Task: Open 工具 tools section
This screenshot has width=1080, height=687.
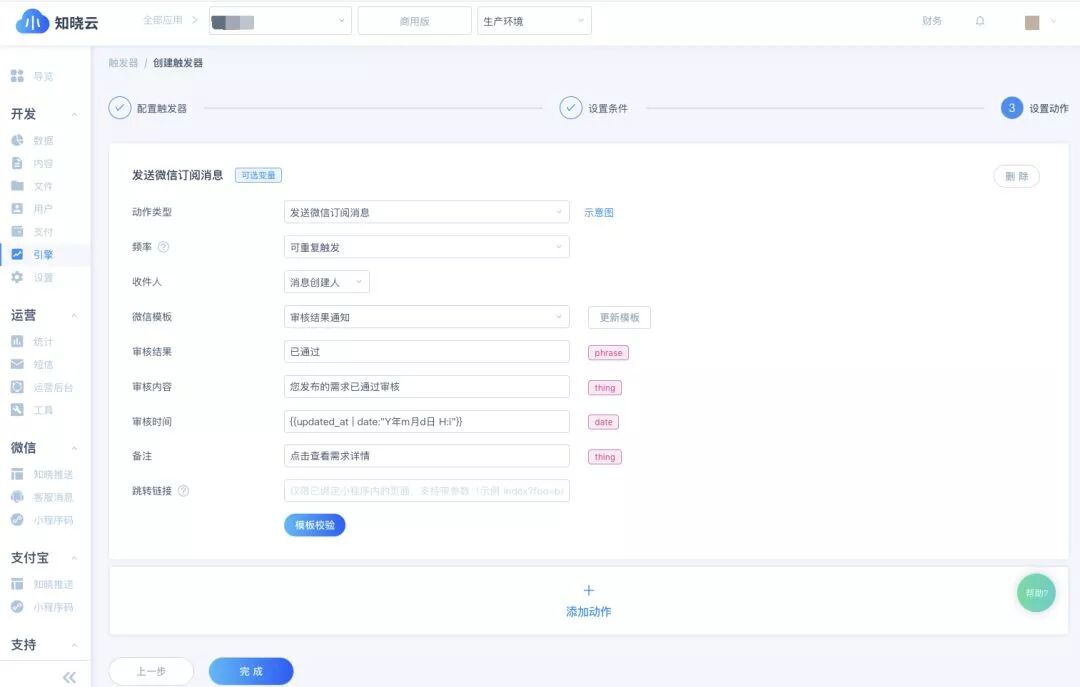Action: point(32,410)
